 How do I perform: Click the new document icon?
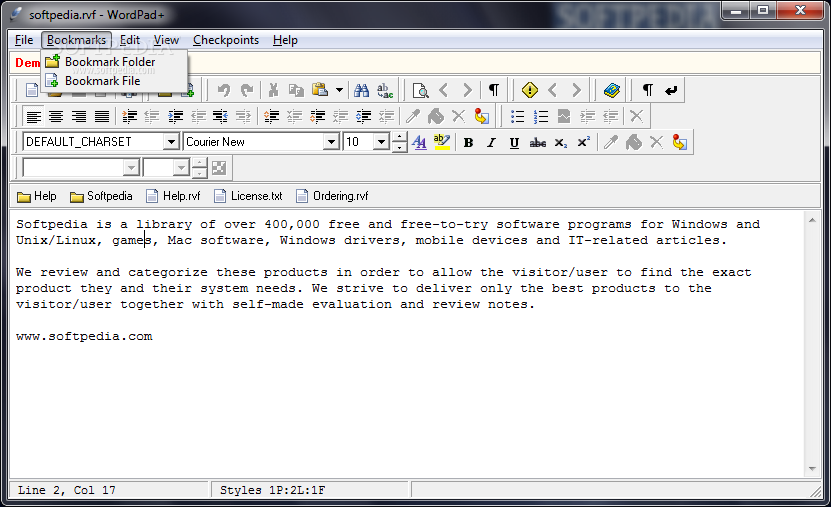coord(32,91)
